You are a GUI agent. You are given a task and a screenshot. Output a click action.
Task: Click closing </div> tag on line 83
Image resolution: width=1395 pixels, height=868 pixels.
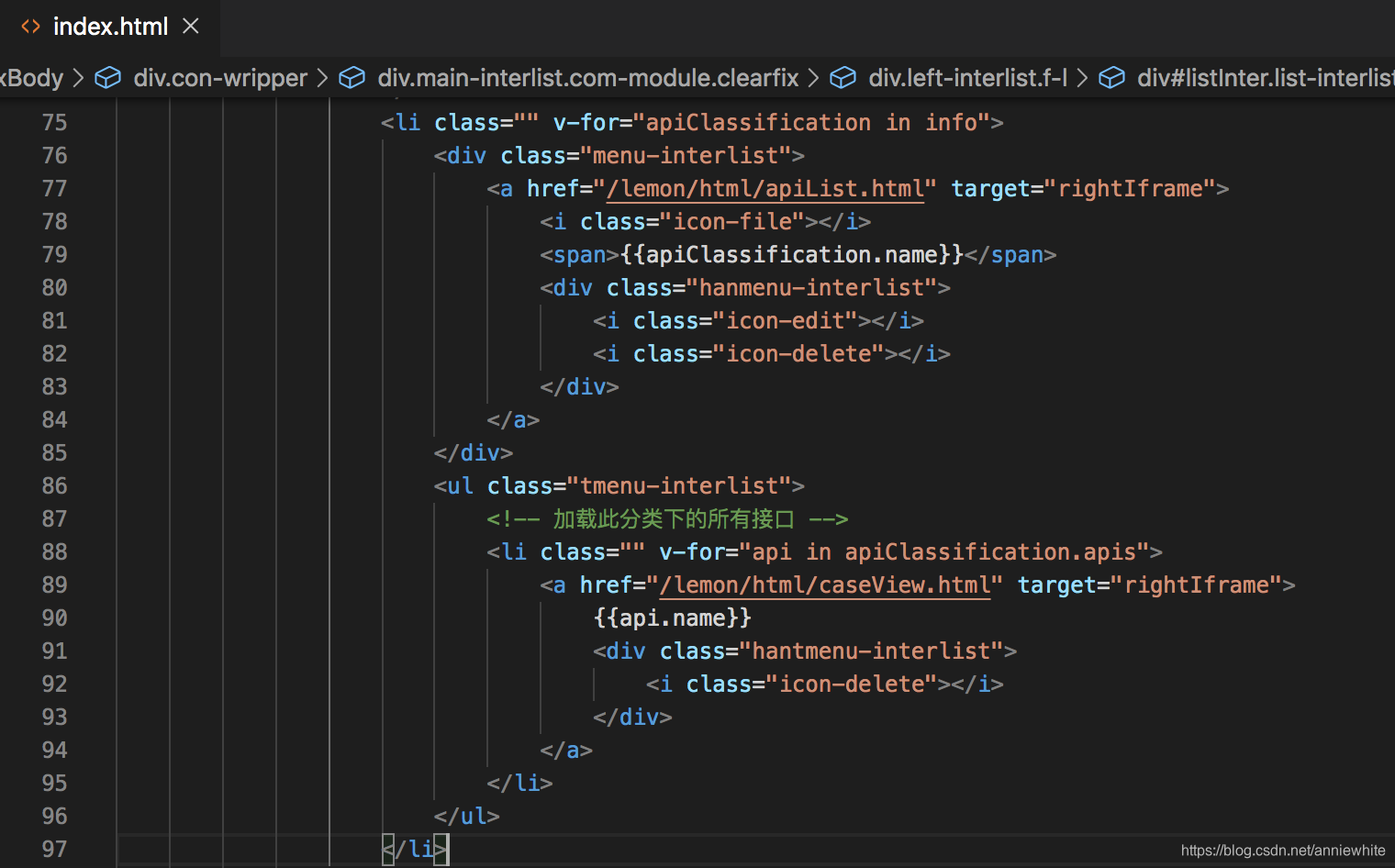[579, 387]
